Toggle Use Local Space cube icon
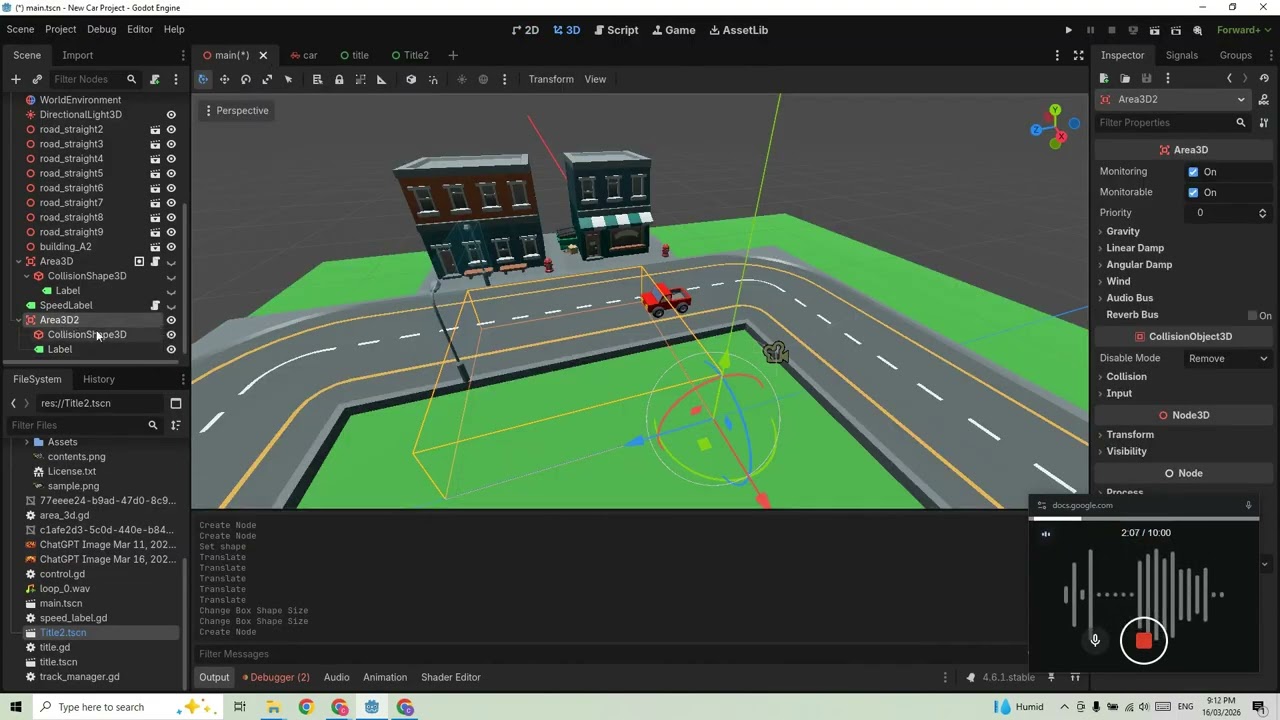 [411, 79]
